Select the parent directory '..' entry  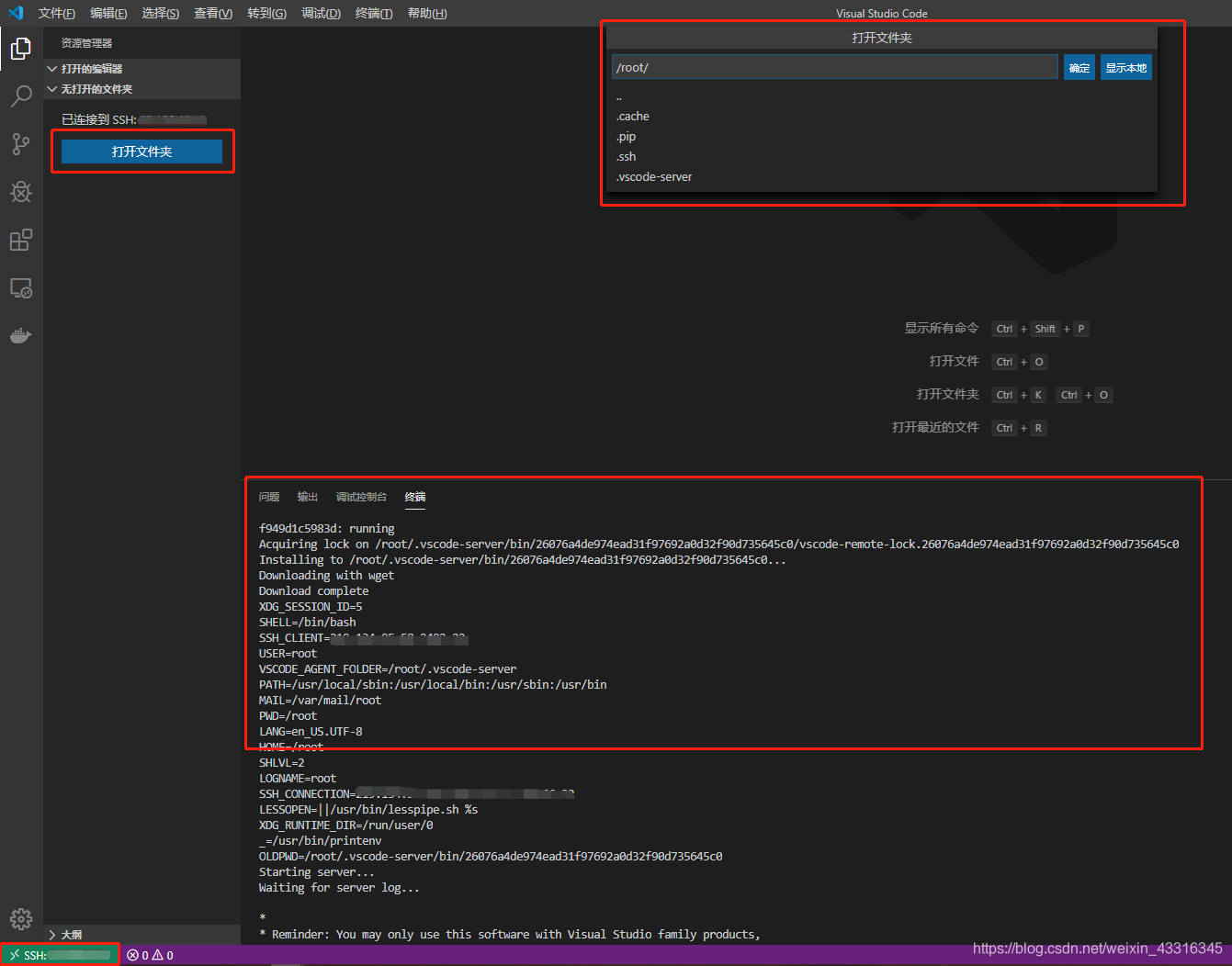[x=881, y=96]
